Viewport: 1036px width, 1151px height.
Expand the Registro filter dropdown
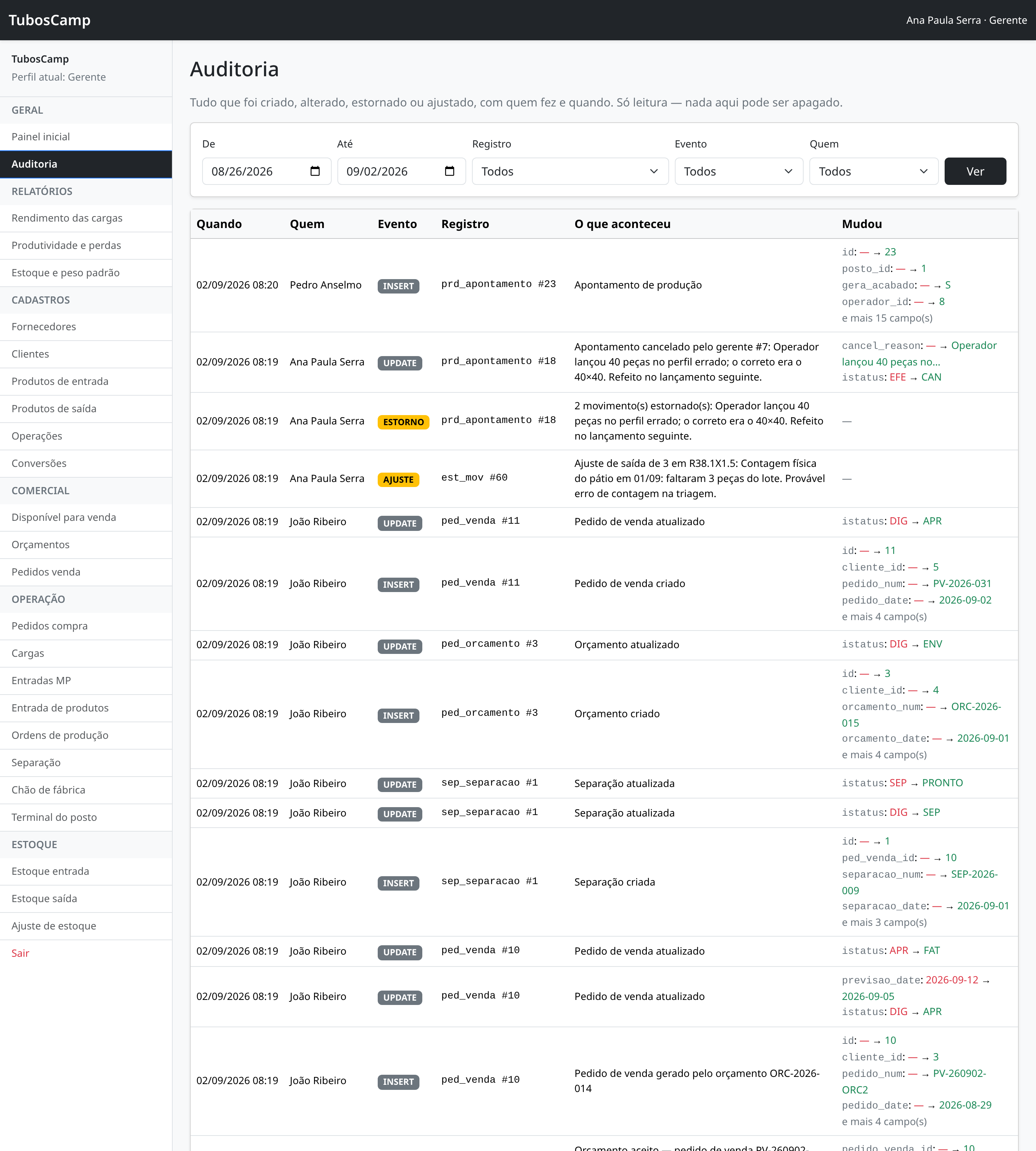pyautogui.click(x=570, y=171)
